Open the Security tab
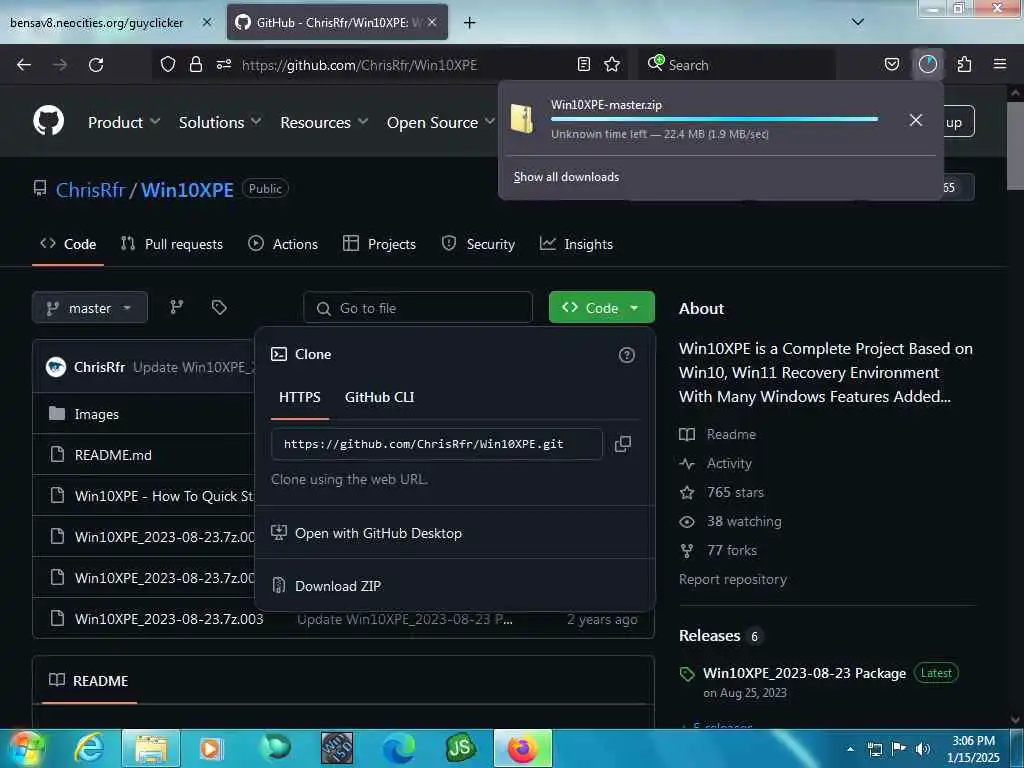1024x768 pixels. tap(478, 244)
